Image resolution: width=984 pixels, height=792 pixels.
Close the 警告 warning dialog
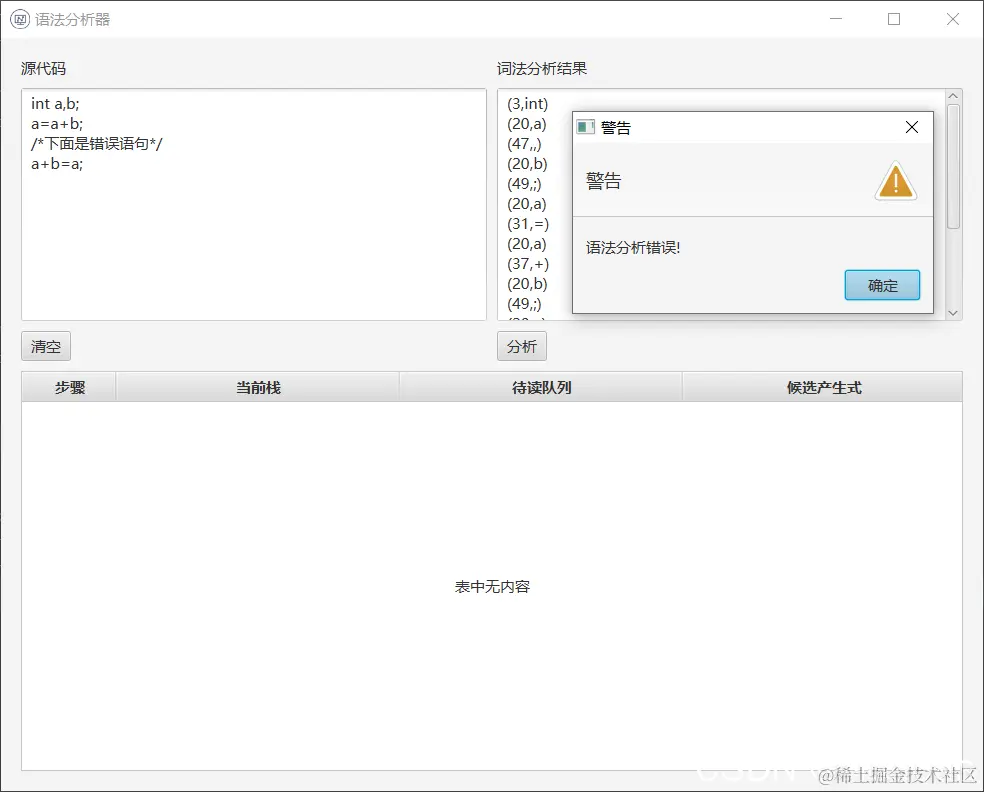pyautogui.click(x=911, y=127)
